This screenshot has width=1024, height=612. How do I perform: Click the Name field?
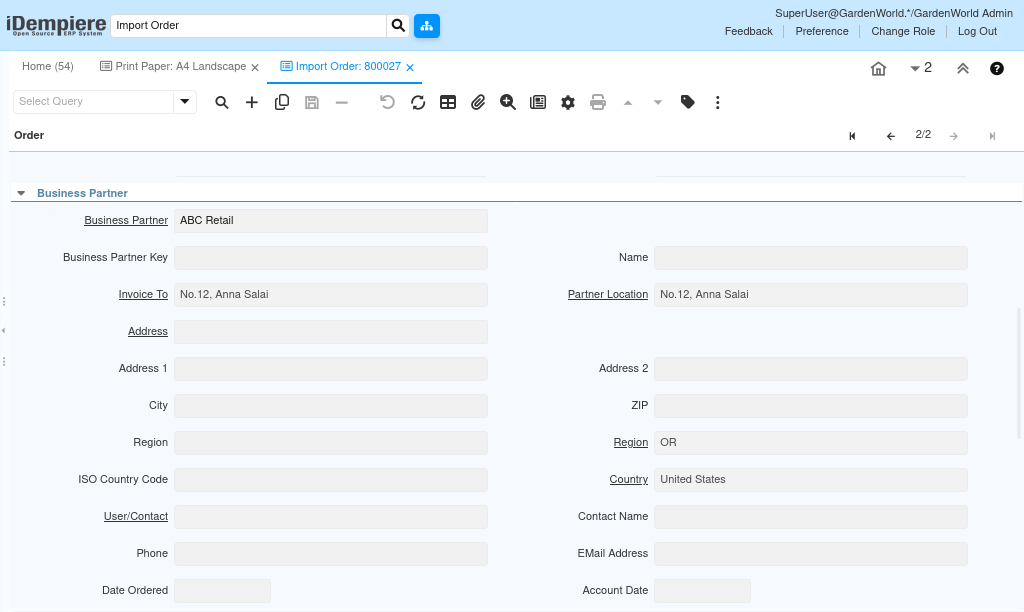coord(810,258)
